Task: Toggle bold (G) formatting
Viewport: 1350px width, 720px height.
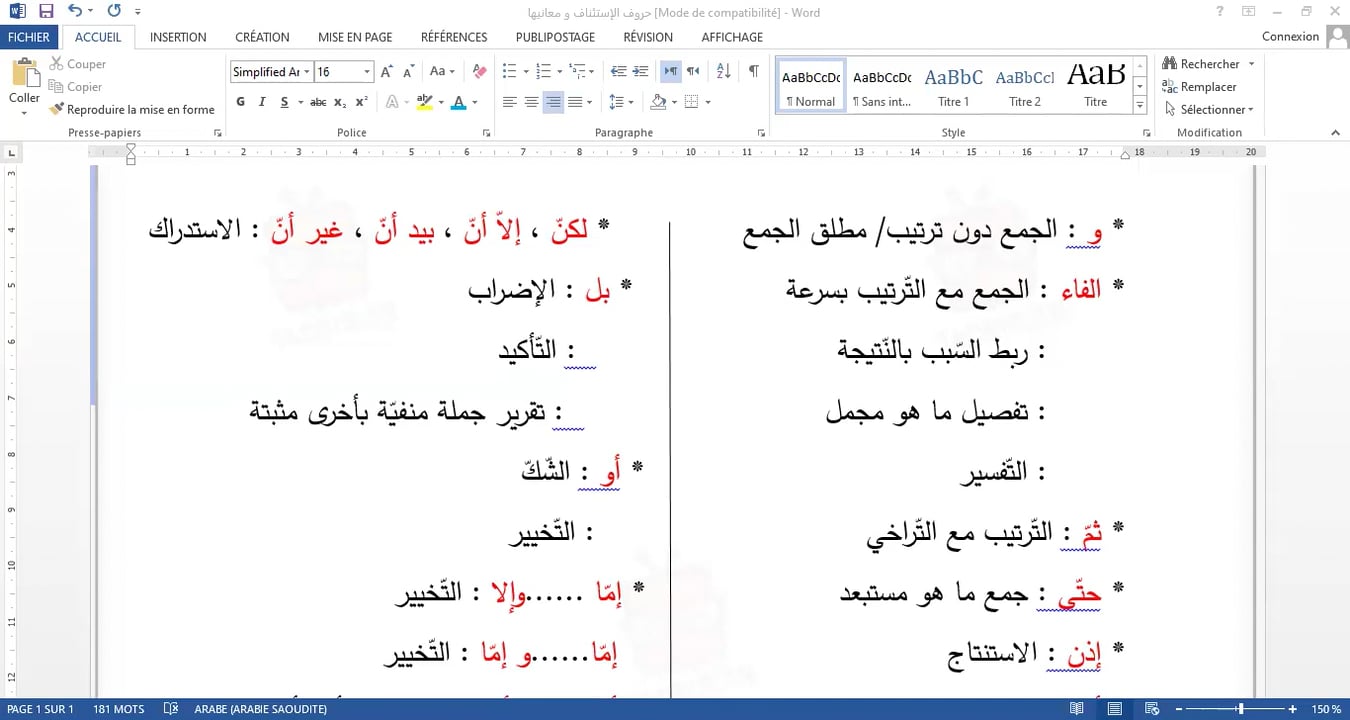Action: tap(240, 102)
